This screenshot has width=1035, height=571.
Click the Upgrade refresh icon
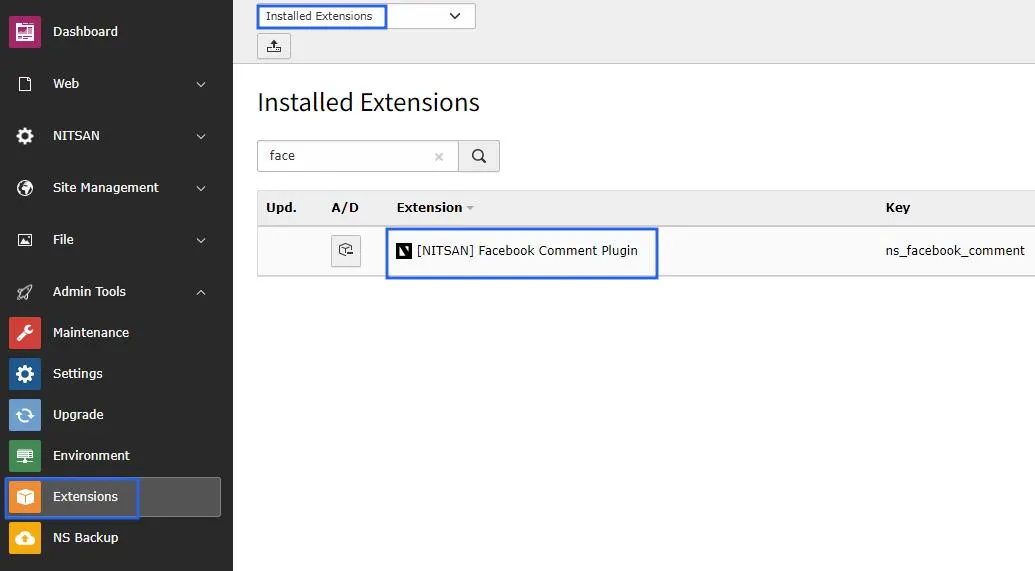click(24, 415)
